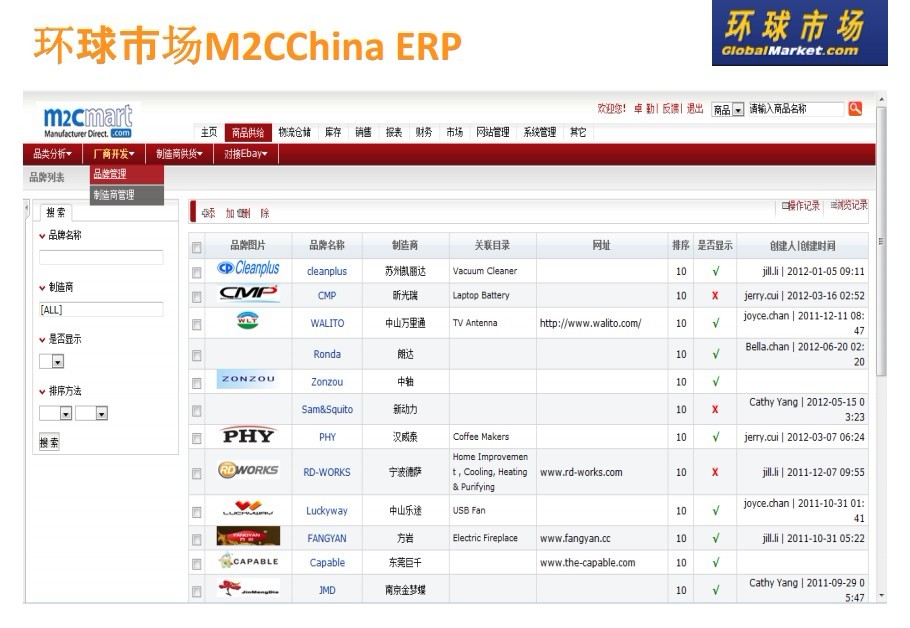Check the Ronda row checkbox
The image size is (910, 628).
click(x=197, y=355)
